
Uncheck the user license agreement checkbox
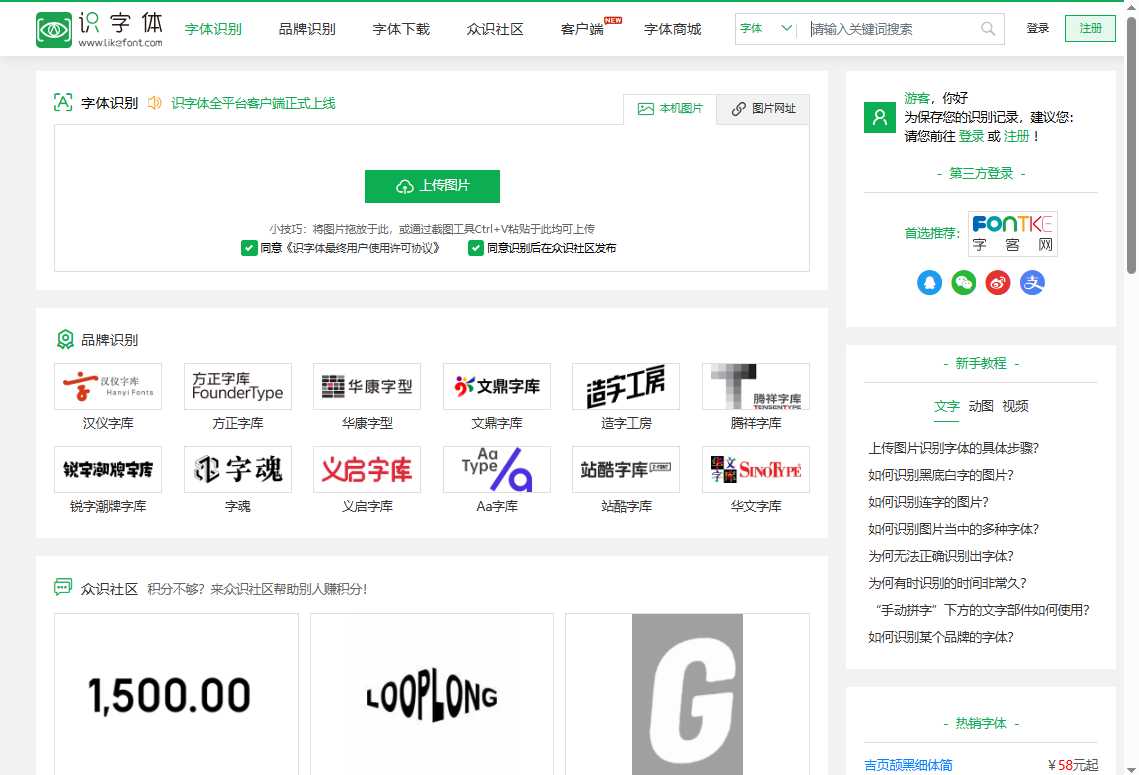(x=250, y=248)
